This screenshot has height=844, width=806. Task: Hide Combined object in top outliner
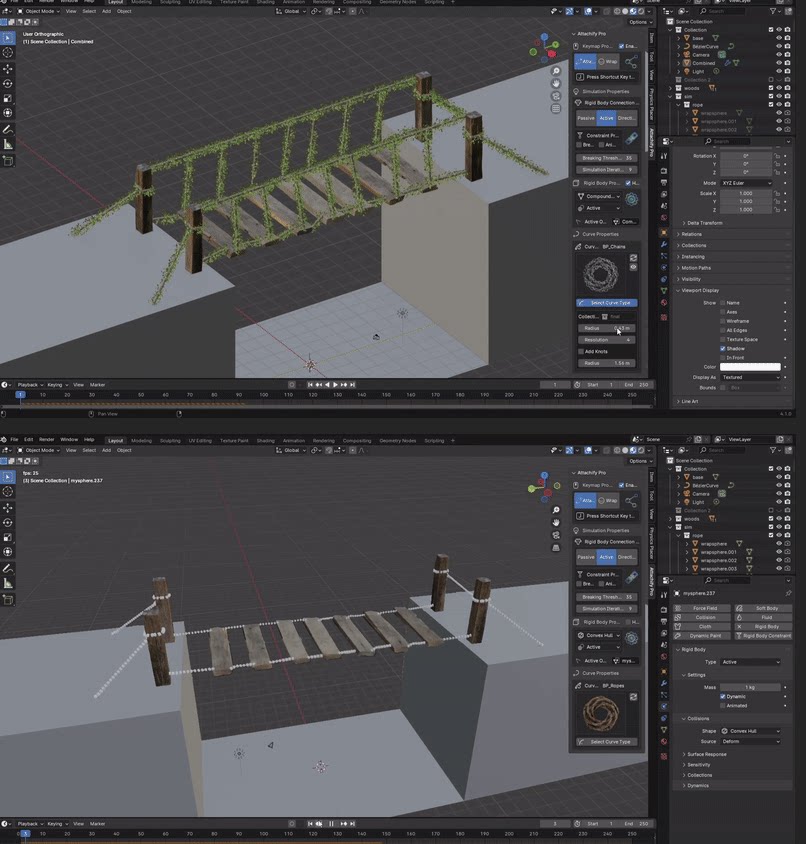click(x=779, y=63)
